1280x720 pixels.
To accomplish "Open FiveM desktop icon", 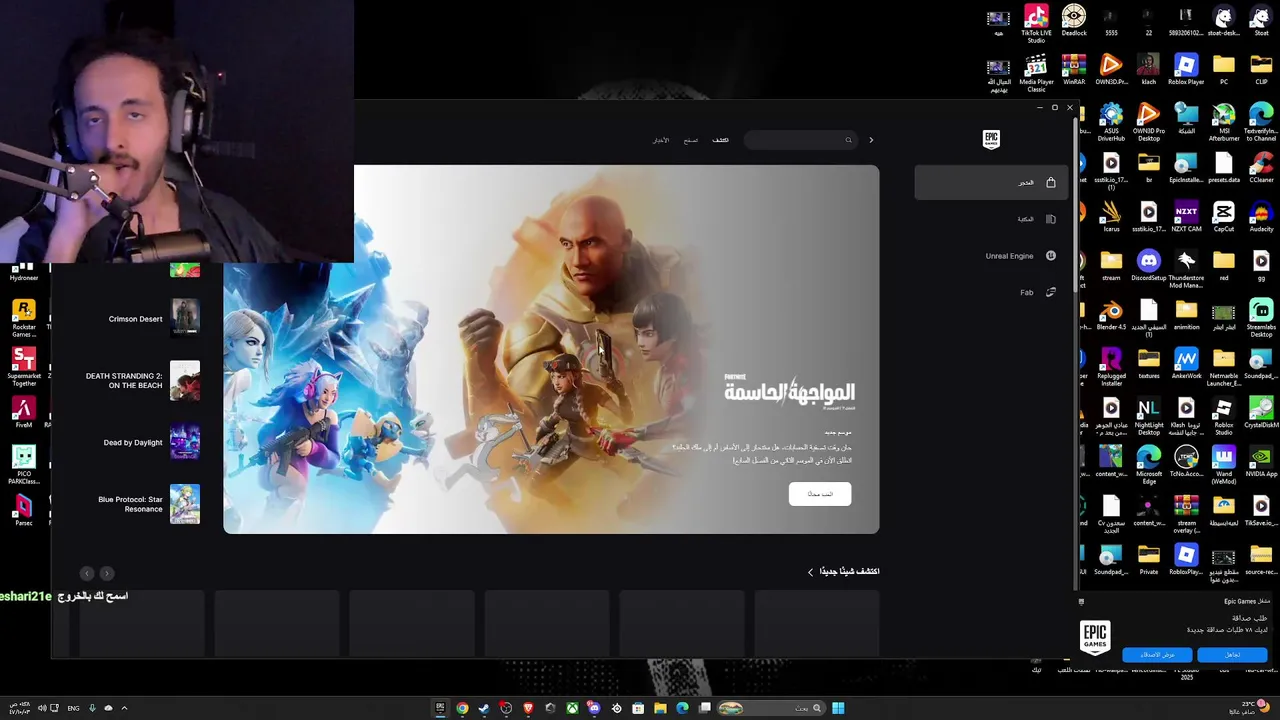I will (24, 413).
